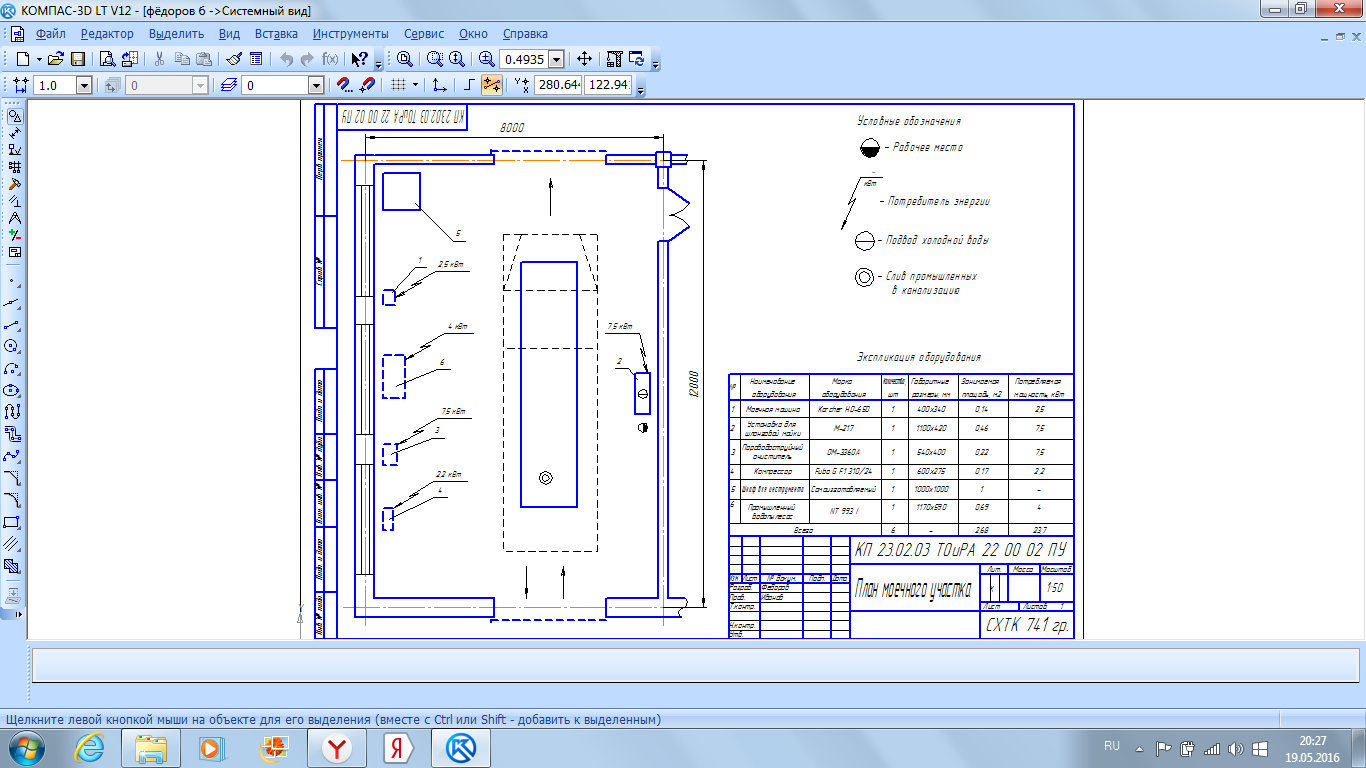Toggle the highlighted rounding mode button

491,85
